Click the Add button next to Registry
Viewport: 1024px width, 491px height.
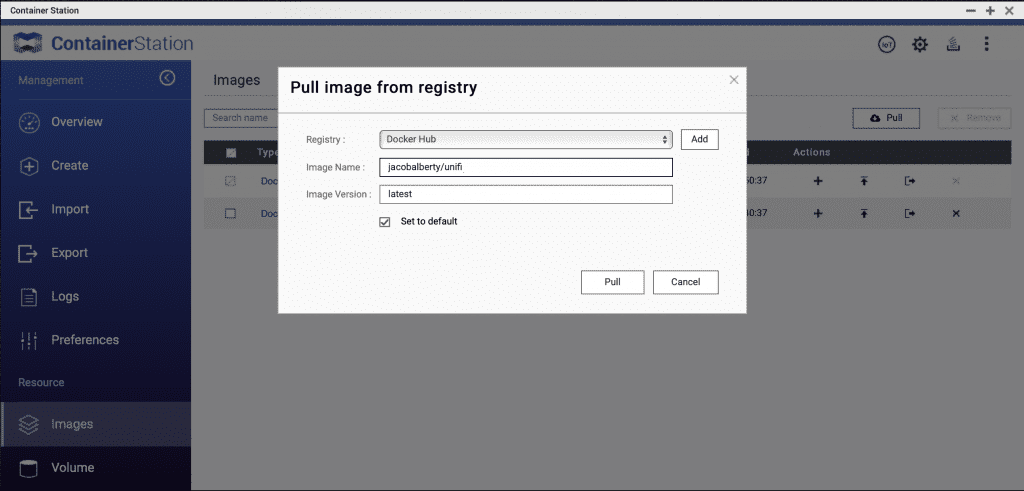699,139
